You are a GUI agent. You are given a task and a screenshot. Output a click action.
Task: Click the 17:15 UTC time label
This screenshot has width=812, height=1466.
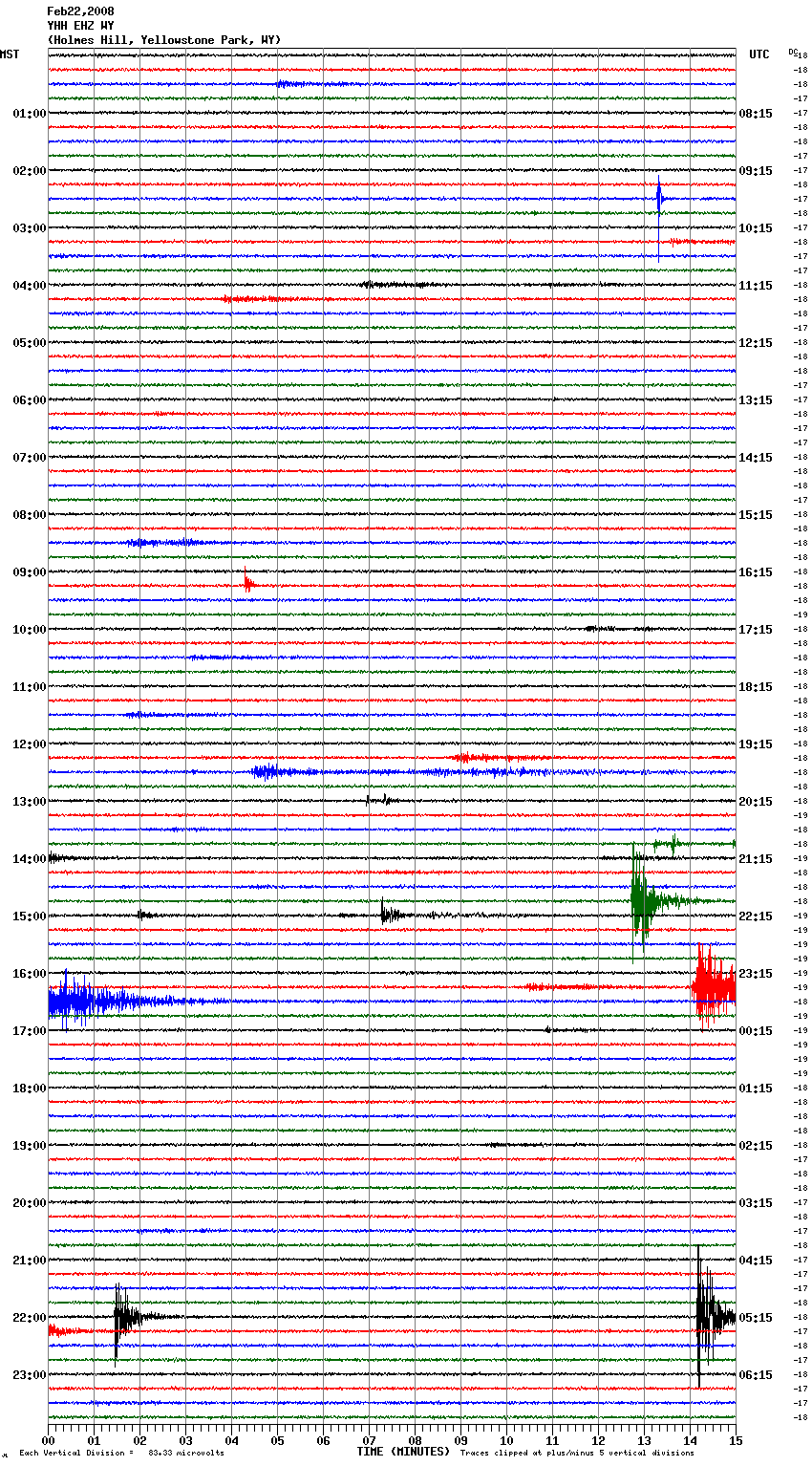tap(756, 630)
